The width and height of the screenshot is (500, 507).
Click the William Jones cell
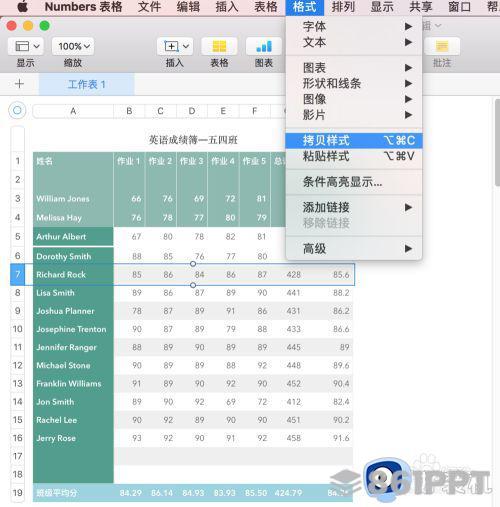(x=73, y=199)
